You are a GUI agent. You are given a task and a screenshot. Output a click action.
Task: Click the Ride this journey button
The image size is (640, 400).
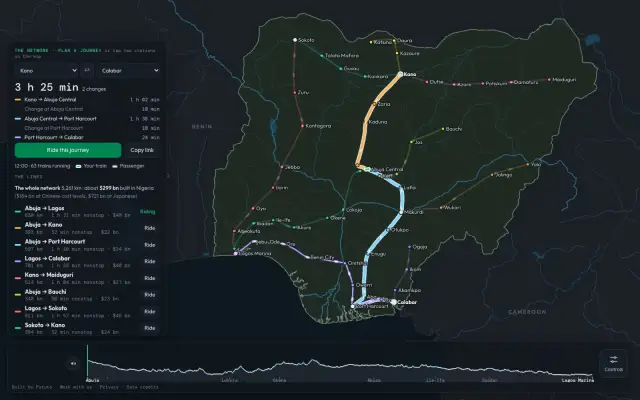pos(68,150)
